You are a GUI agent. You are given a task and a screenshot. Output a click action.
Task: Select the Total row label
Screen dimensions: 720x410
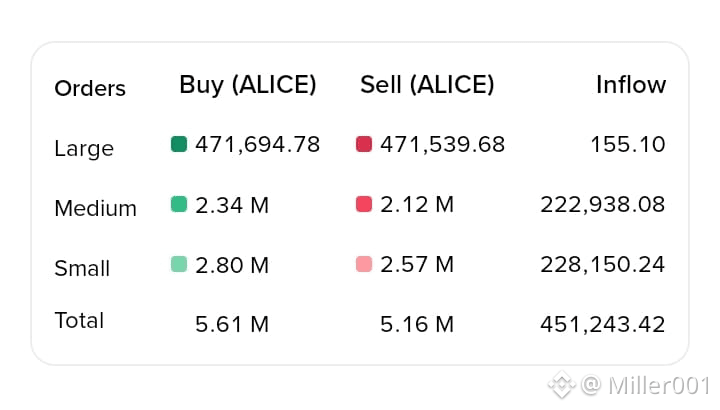pos(79,320)
